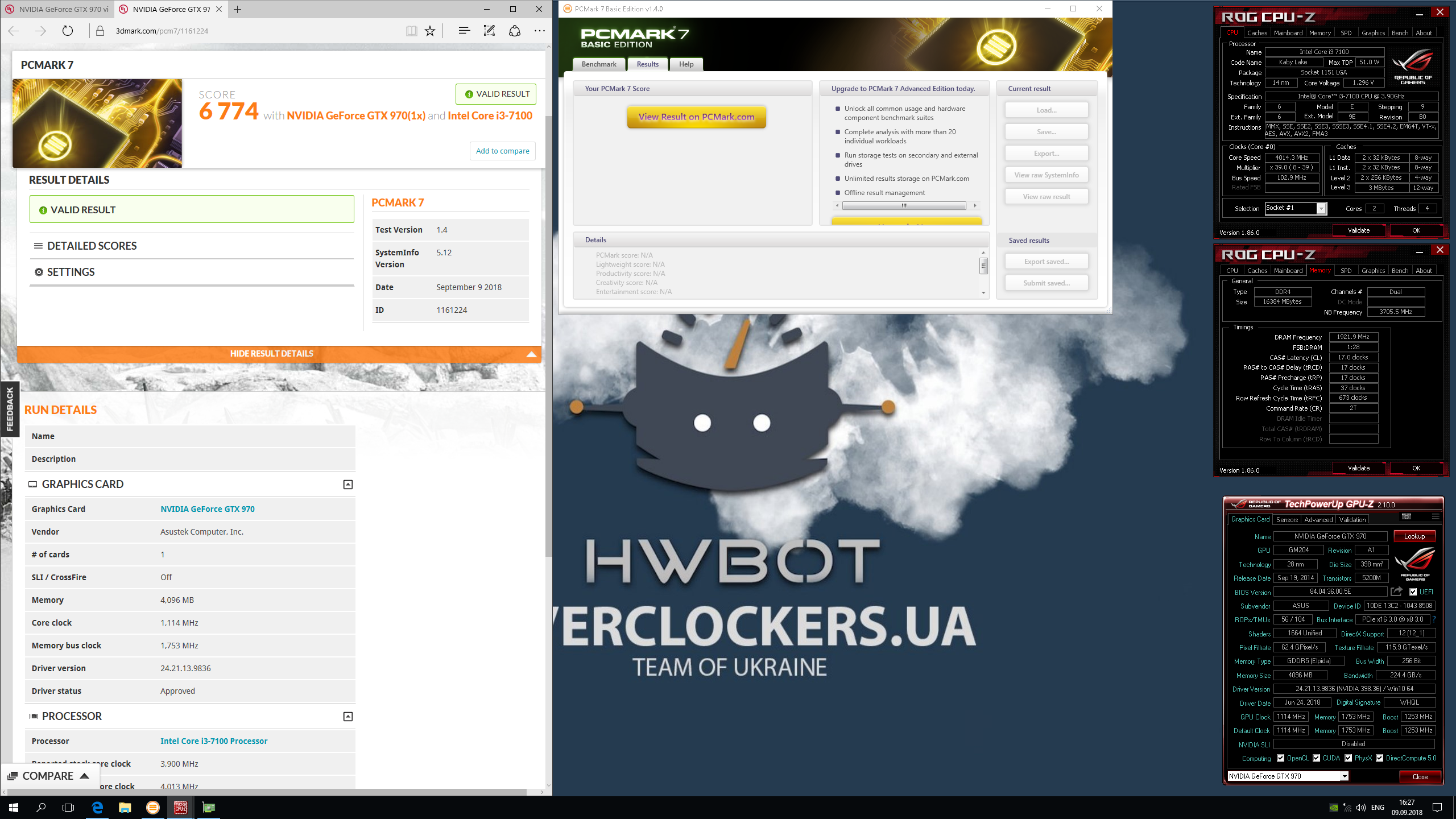Click View Result on PCMark.com button
Image resolution: width=1456 pixels, height=819 pixels.
point(696,117)
